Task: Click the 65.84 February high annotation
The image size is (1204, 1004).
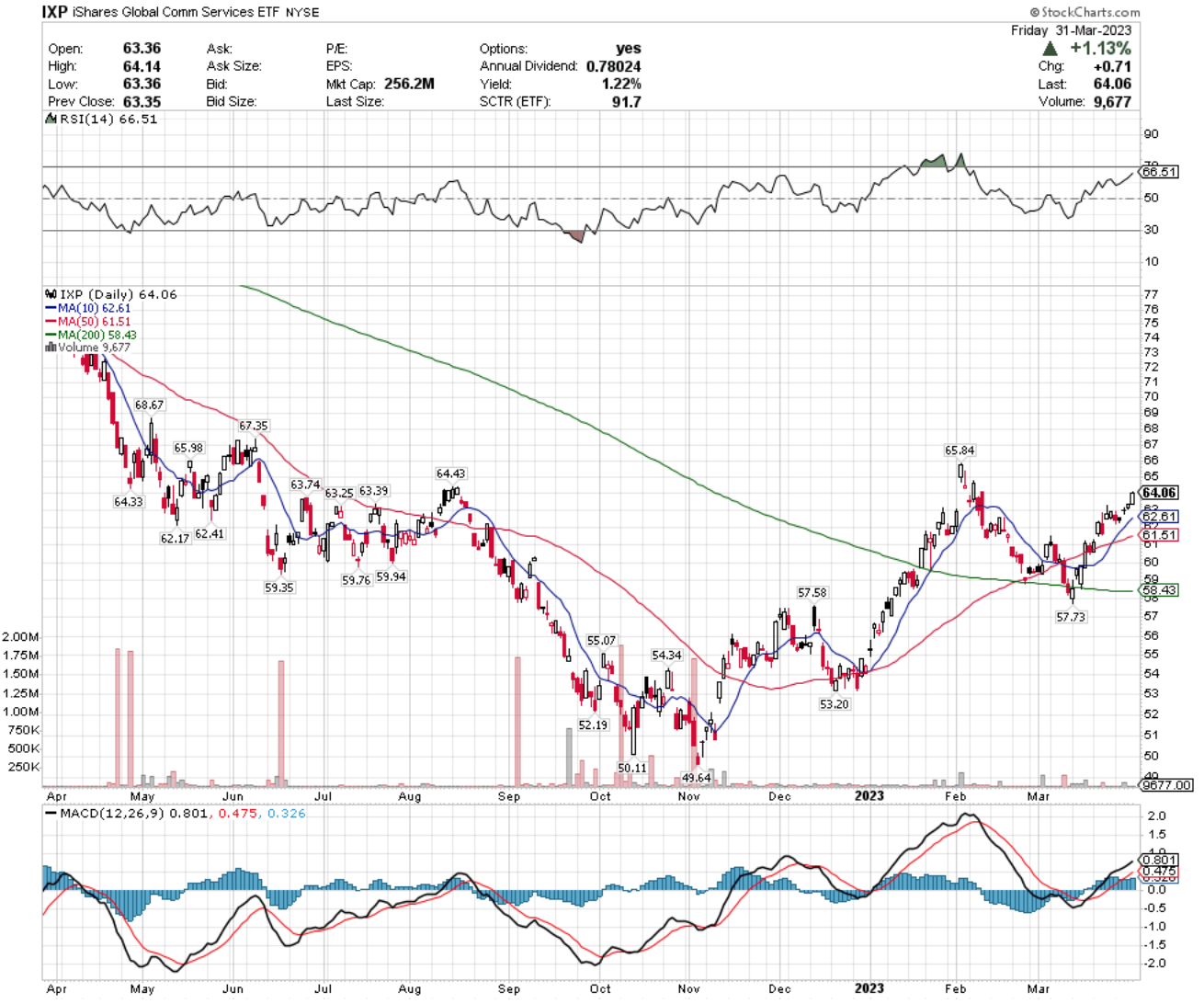Action: click(960, 451)
